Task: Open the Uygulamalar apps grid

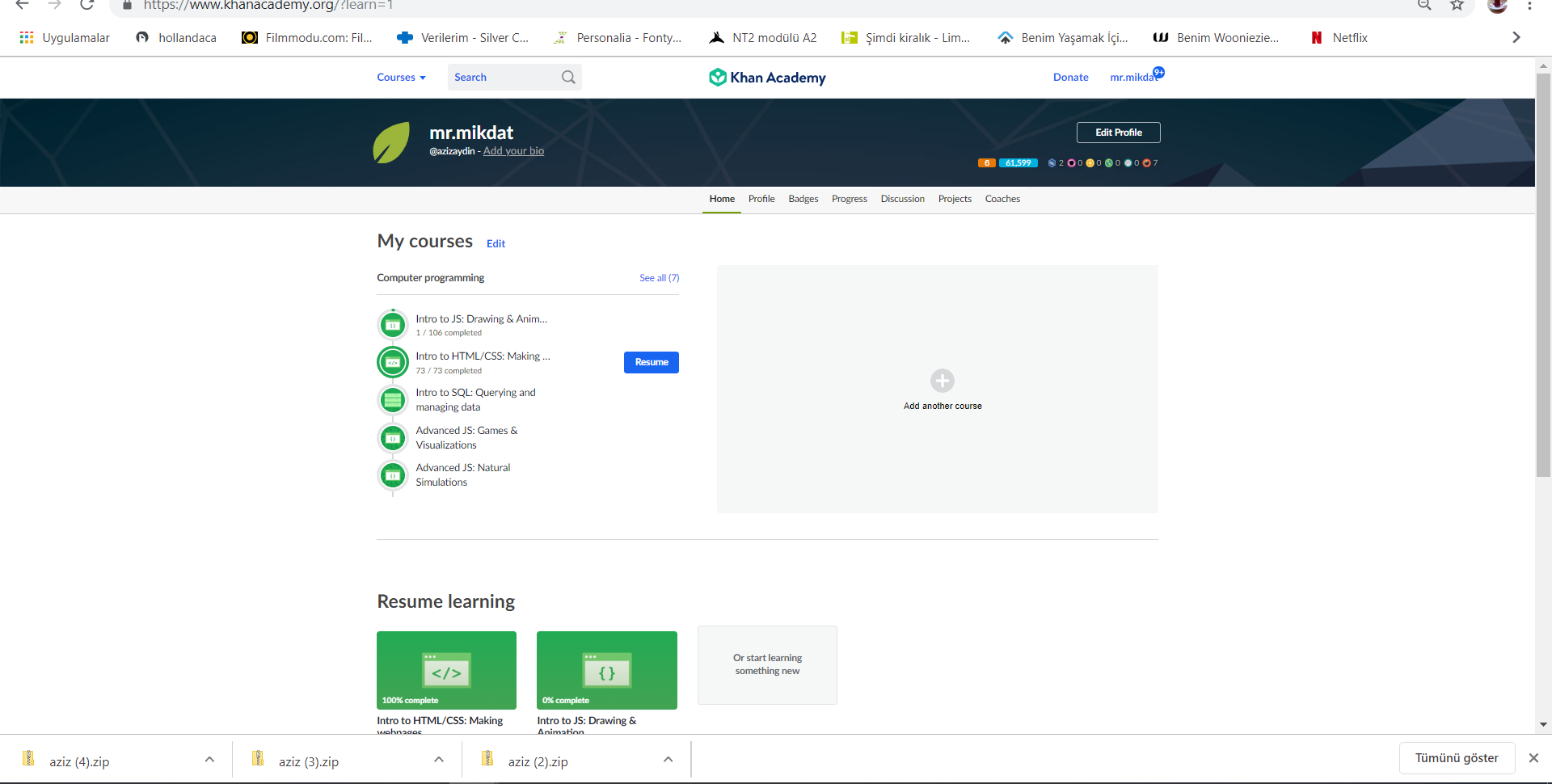Action: click(65, 38)
